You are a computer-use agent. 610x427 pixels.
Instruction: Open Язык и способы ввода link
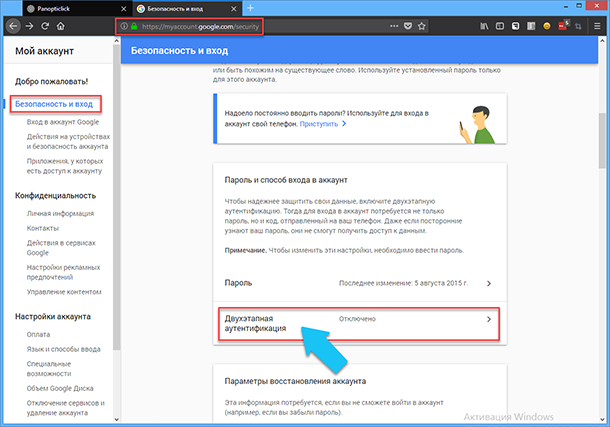(63, 349)
